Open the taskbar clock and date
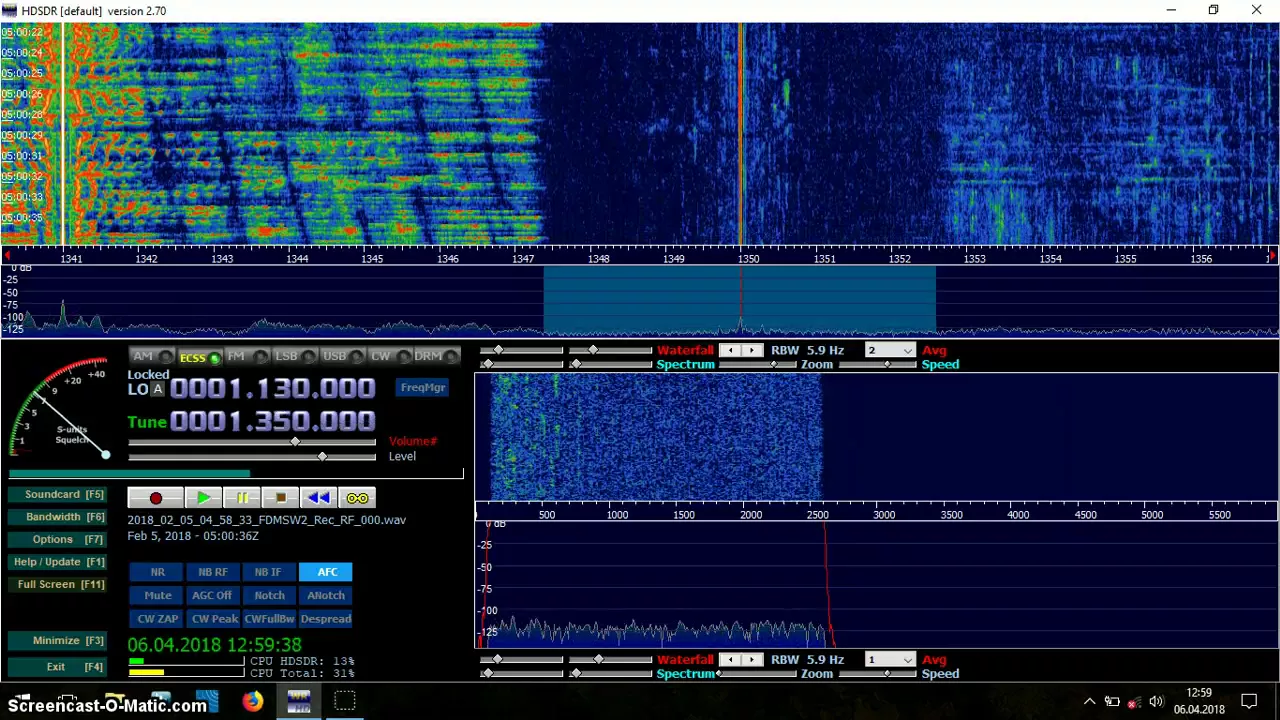Screen dimensions: 1280x720 [x=1199, y=701]
